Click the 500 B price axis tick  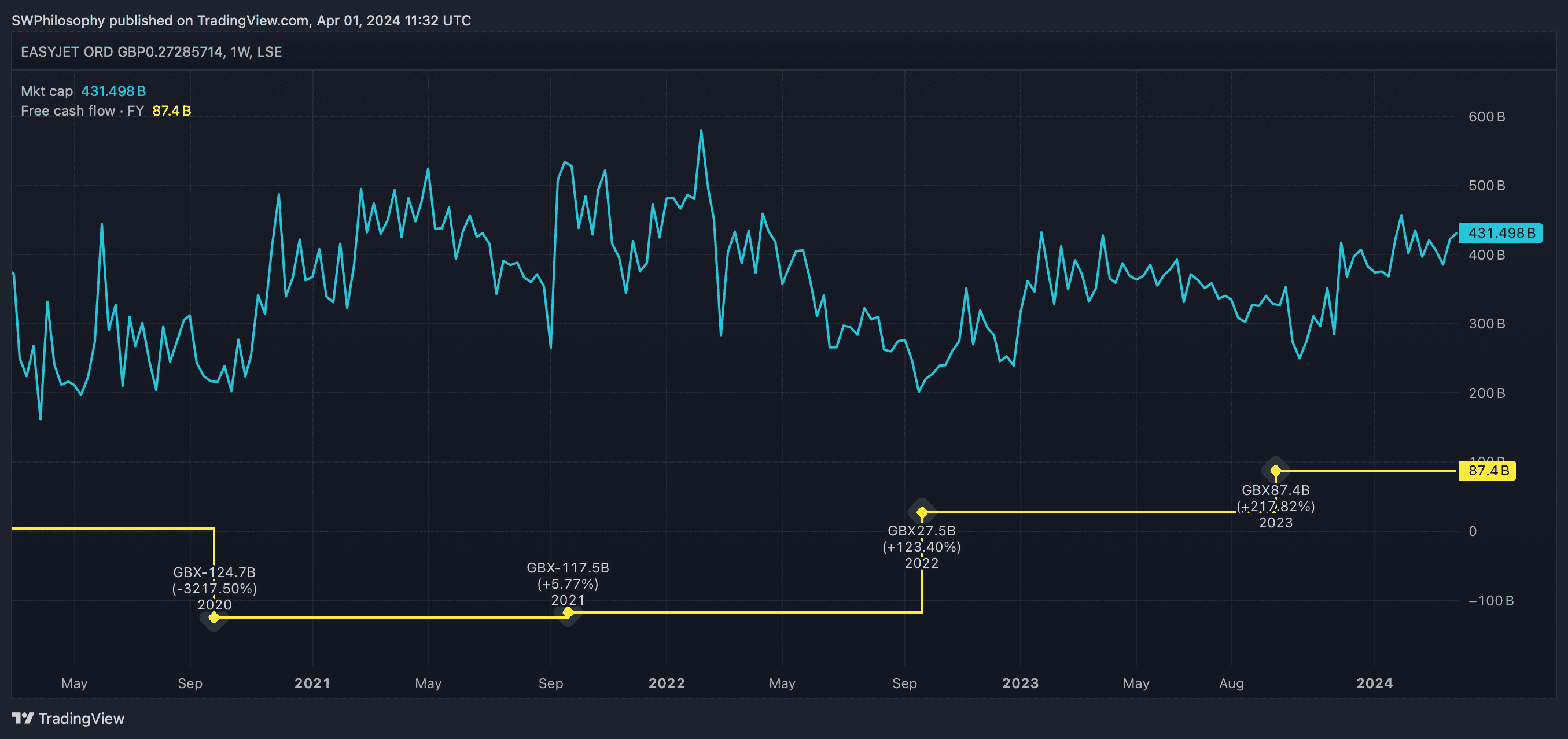tap(1486, 186)
